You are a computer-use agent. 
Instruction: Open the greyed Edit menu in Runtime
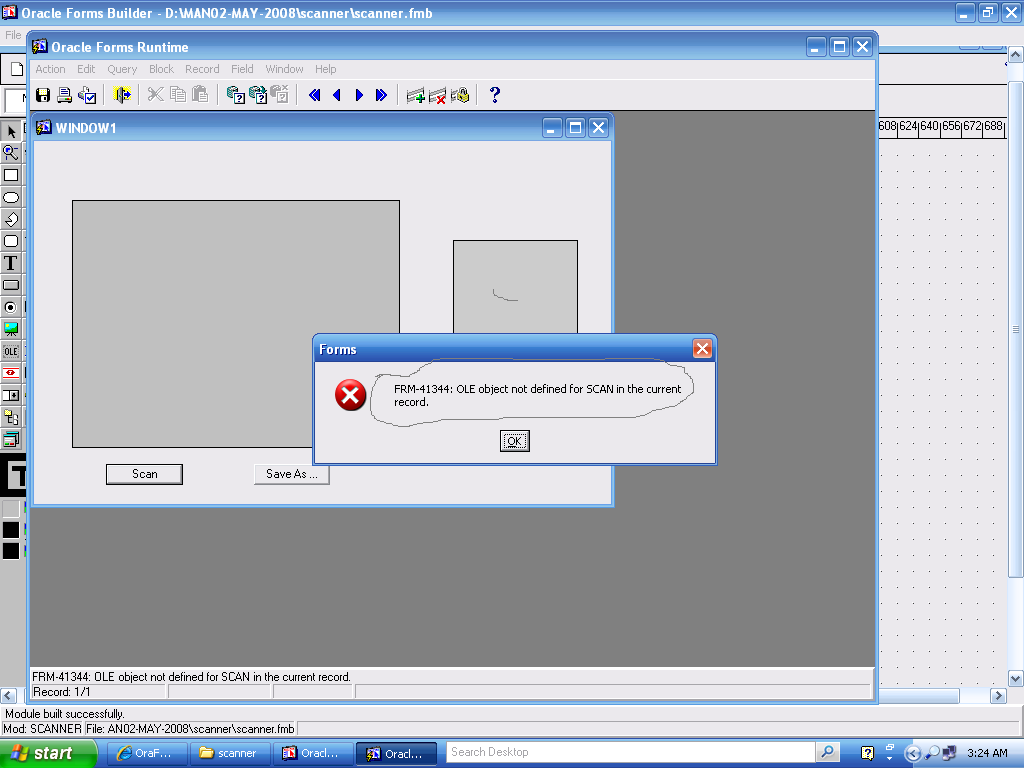[86, 69]
